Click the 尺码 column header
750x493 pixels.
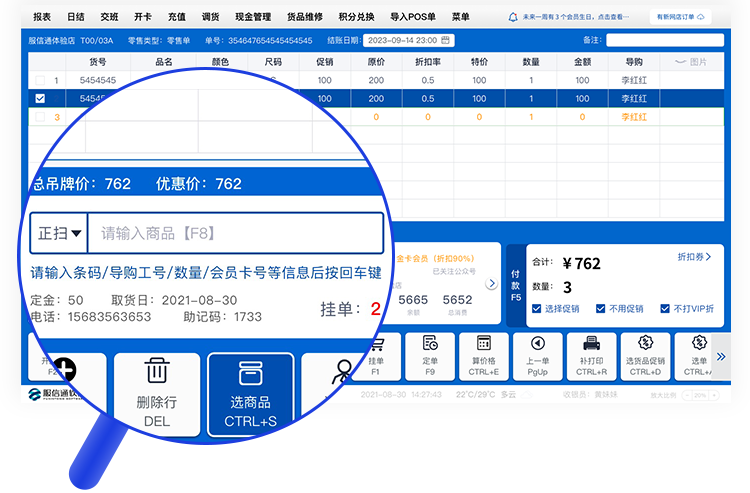(x=273, y=62)
